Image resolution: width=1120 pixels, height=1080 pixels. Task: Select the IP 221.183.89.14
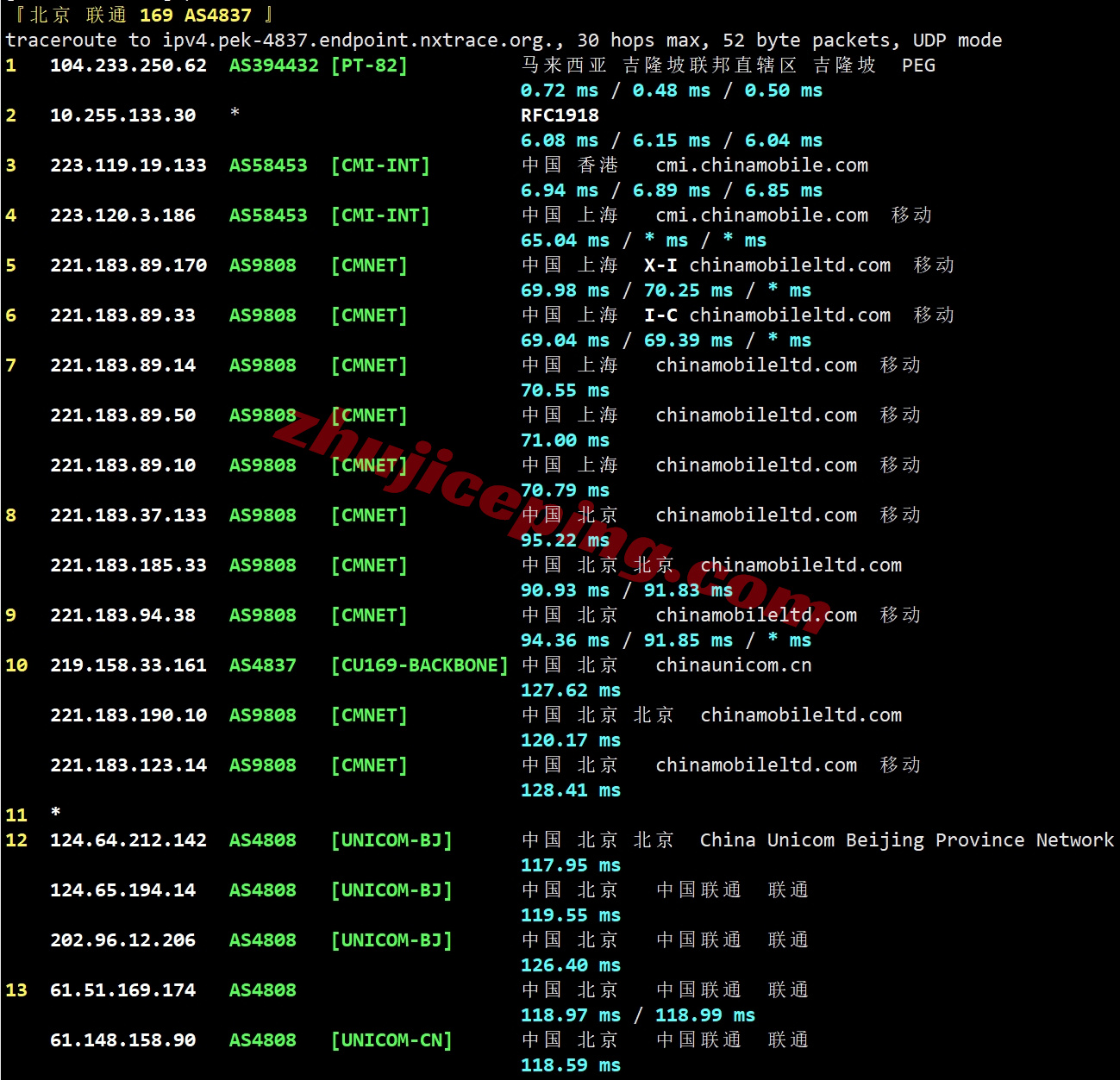[123, 365]
